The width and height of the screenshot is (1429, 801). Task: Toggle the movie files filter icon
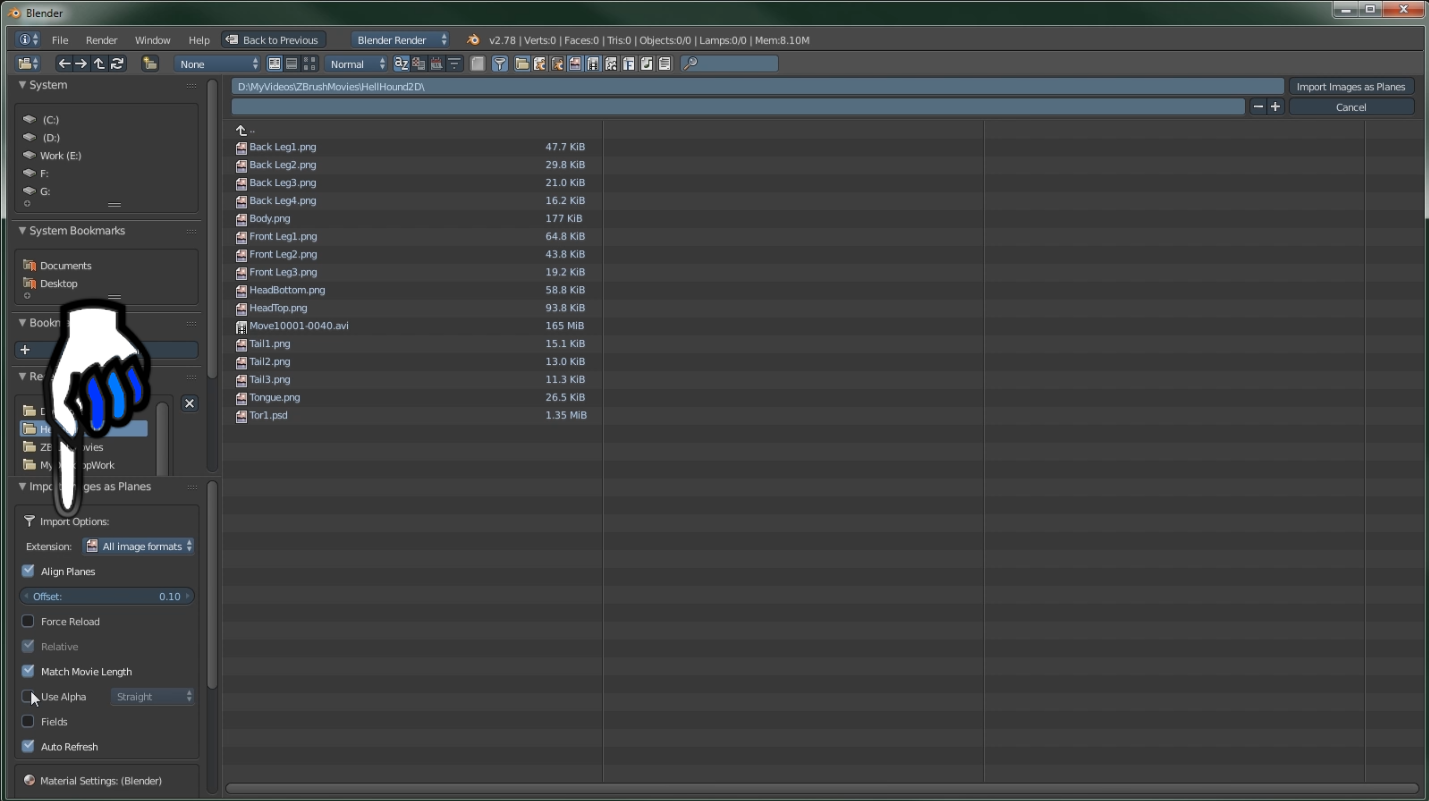[x=593, y=64]
